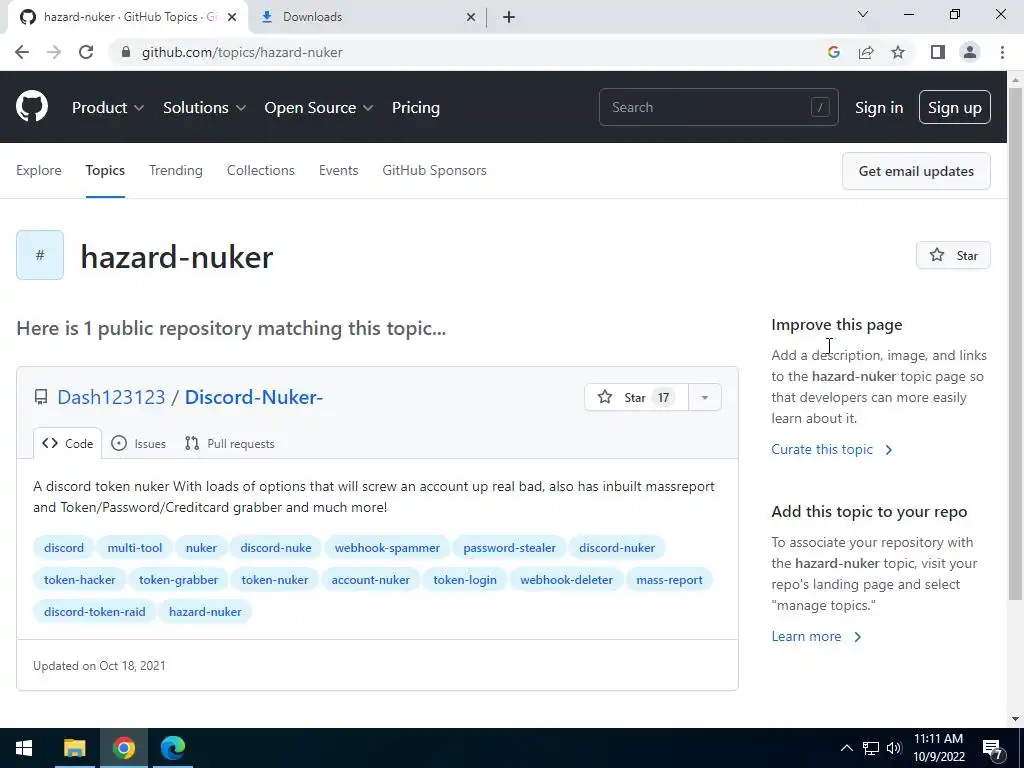Click Get email updates button
The image size is (1024, 768).
tap(916, 171)
